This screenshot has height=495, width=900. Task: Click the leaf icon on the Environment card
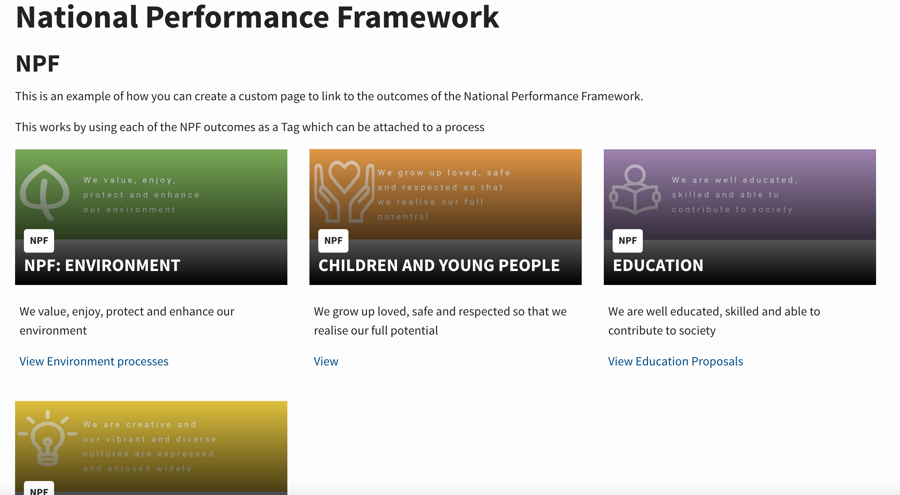[x=46, y=189]
